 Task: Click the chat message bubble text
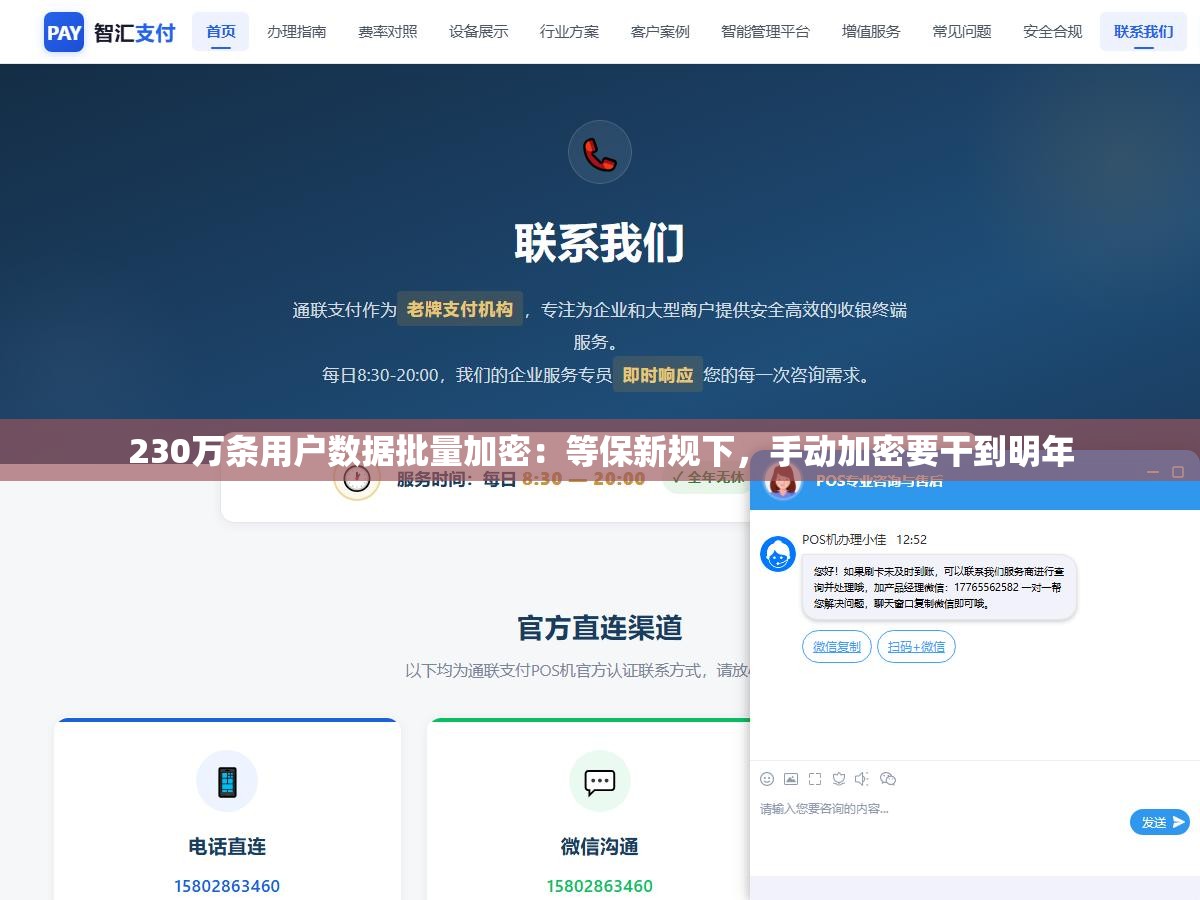point(939,587)
